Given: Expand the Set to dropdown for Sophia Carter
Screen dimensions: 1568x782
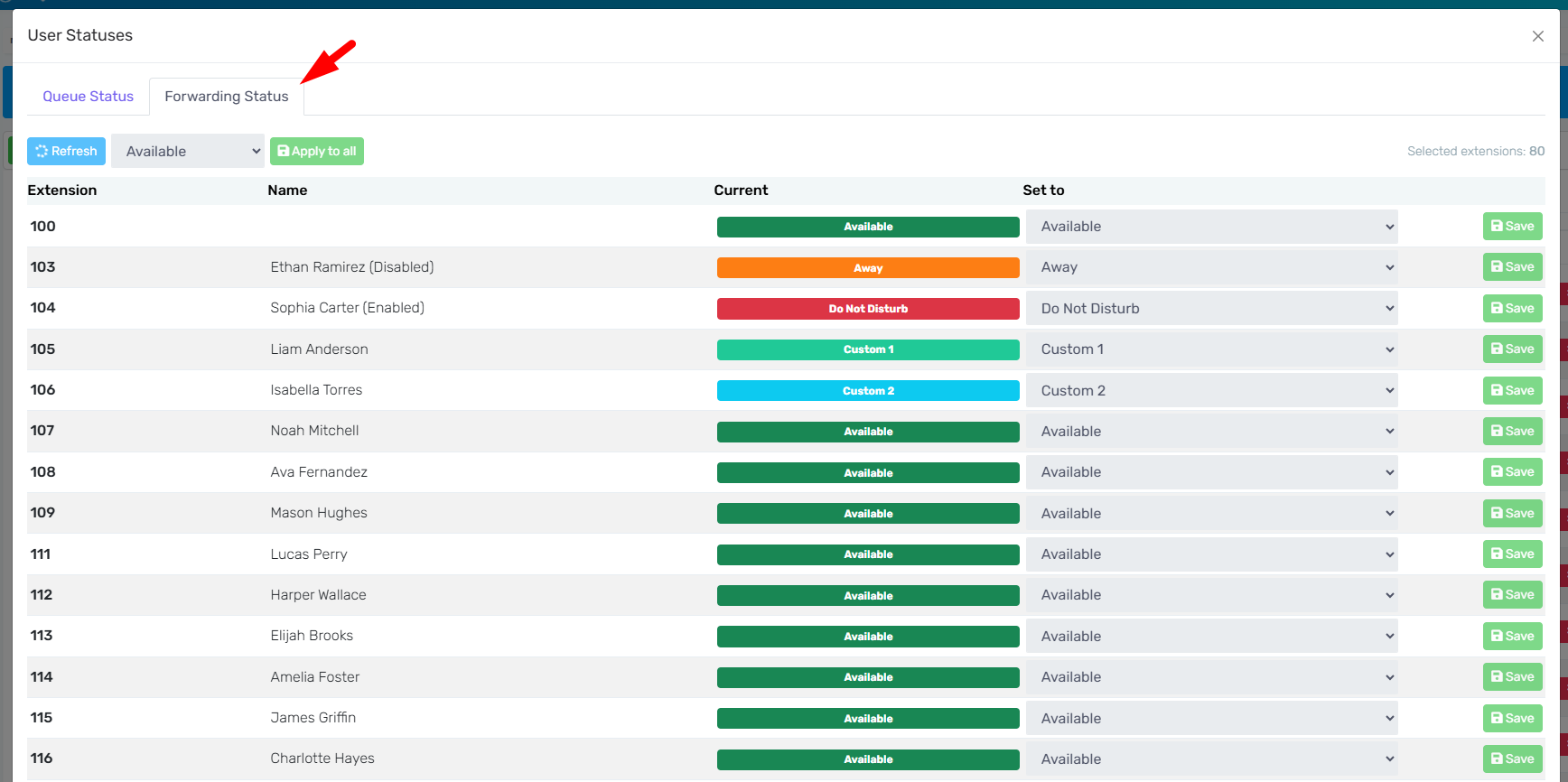Looking at the screenshot, I should click(x=1210, y=309).
